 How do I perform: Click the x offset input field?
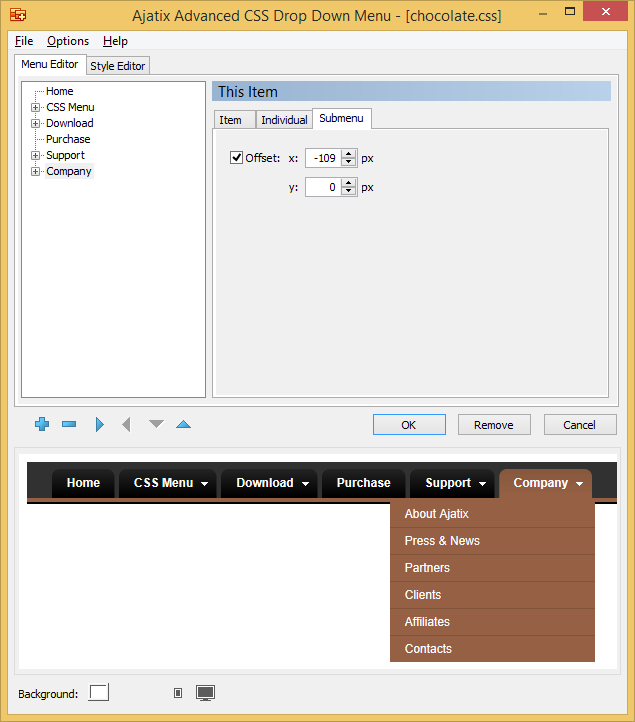click(323, 158)
